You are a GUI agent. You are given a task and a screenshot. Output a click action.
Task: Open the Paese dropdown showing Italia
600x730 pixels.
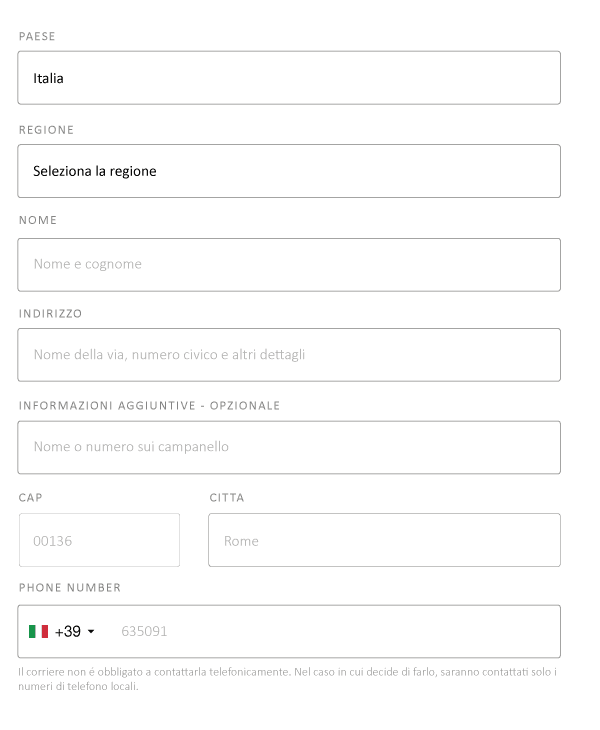point(288,78)
